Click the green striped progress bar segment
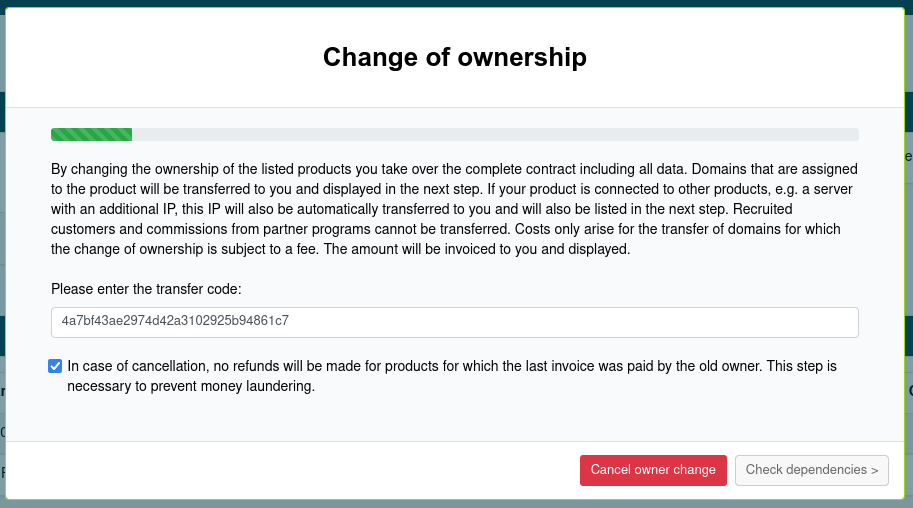913x508 pixels. point(91,134)
